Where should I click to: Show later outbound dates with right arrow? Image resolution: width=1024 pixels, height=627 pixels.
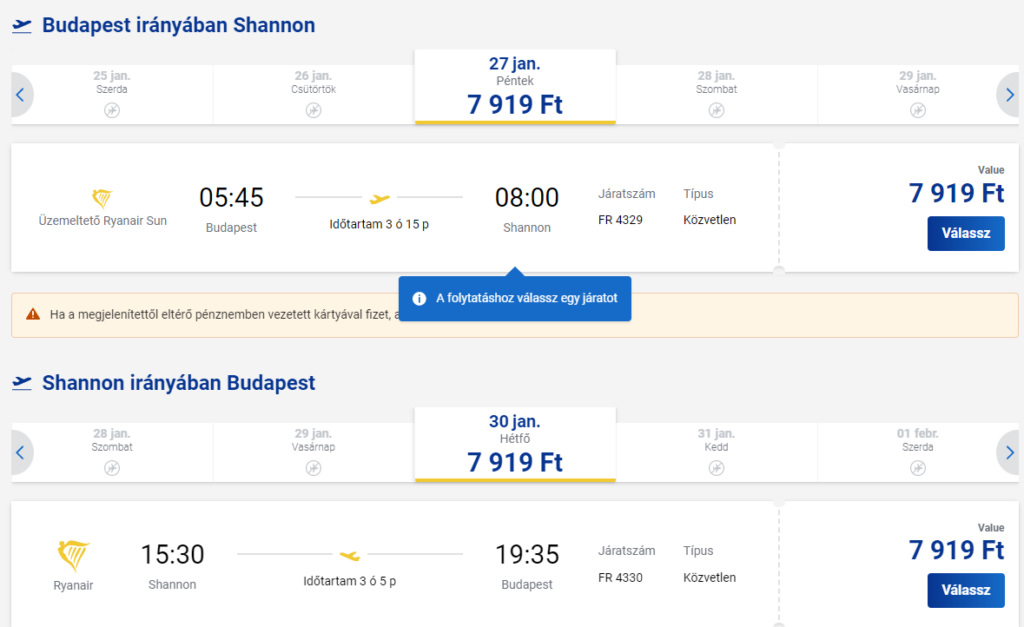pyautogui.click(x=1008, y=95)
